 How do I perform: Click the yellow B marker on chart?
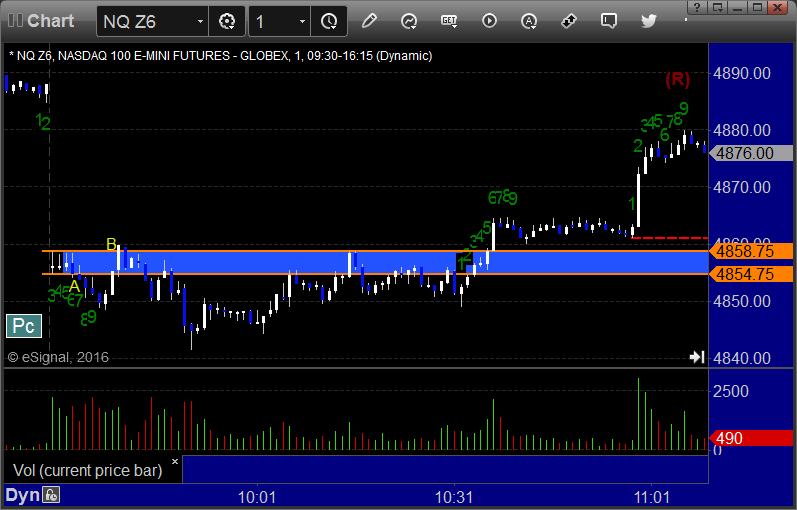(x=111, y=244)
